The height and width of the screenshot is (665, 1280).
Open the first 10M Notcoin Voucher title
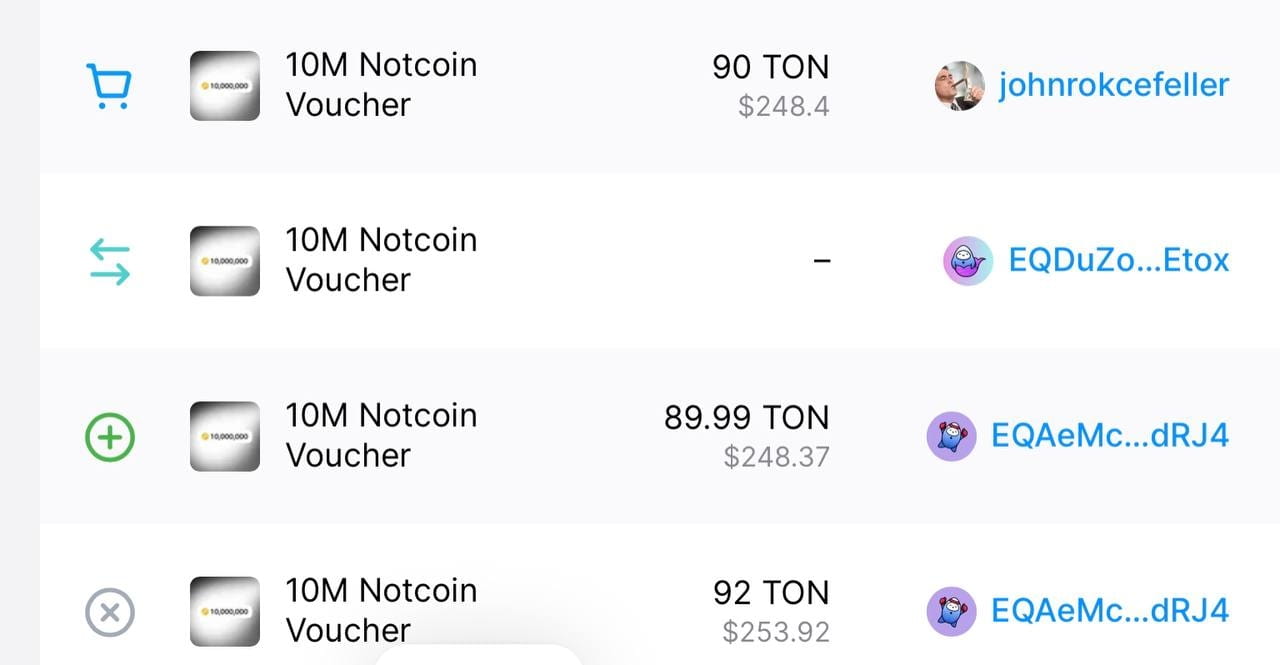tap(380, 85)
